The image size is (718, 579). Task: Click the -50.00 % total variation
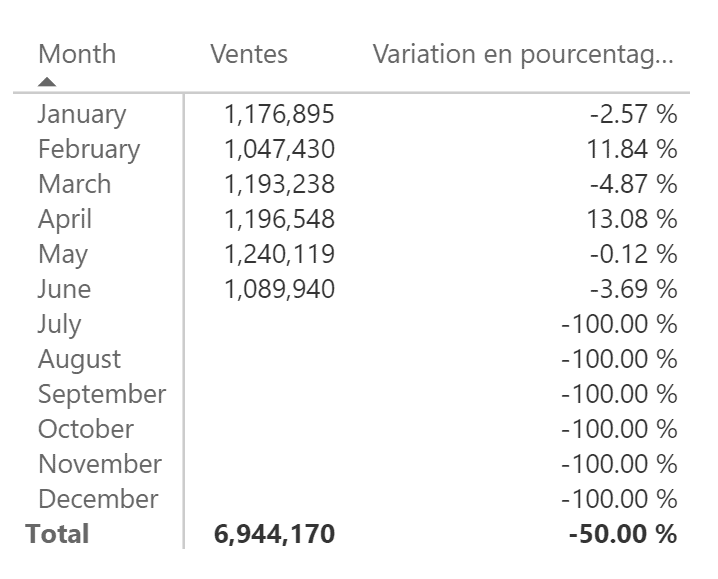click(x=623, y=534)
